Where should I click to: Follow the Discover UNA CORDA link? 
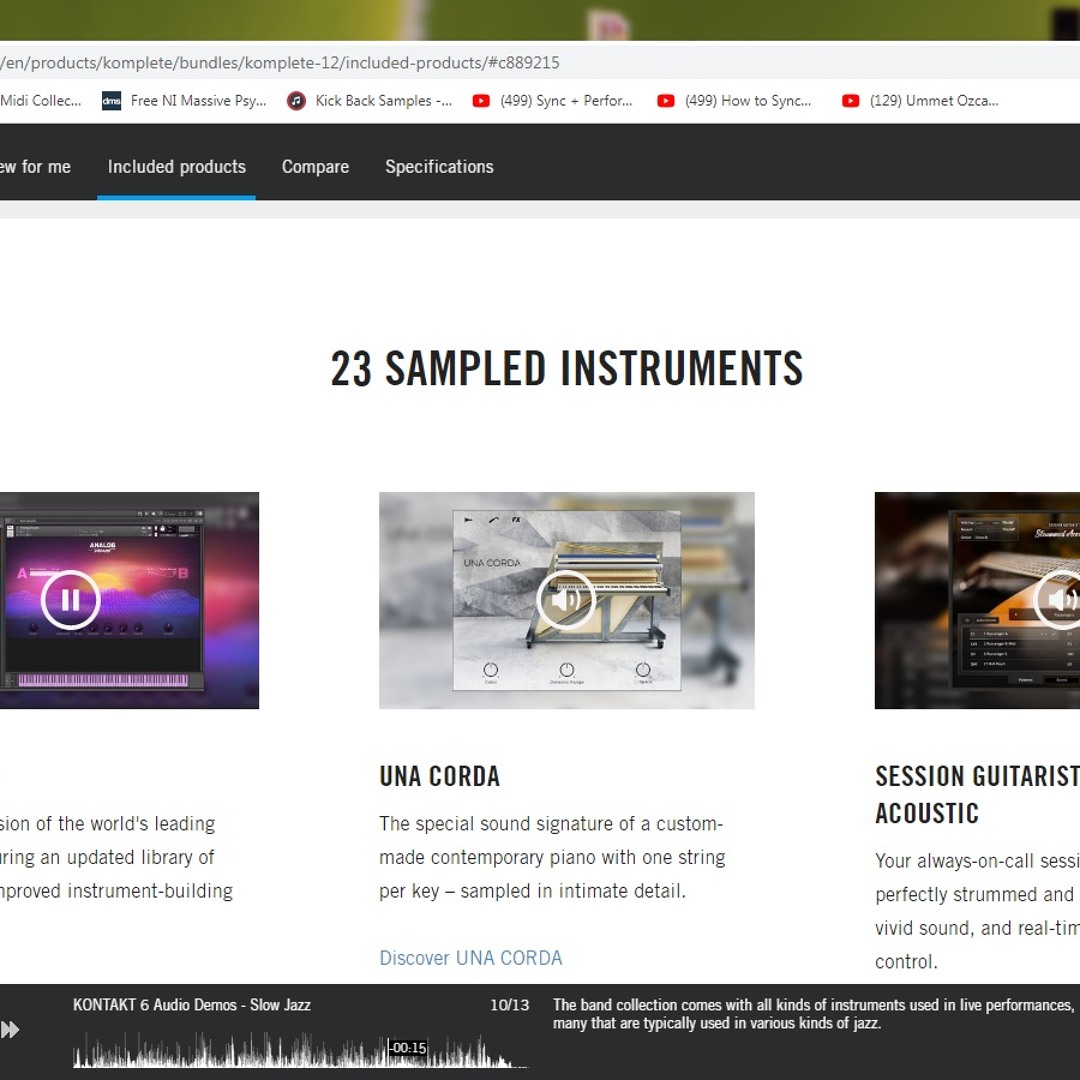(x=470, y=957)
